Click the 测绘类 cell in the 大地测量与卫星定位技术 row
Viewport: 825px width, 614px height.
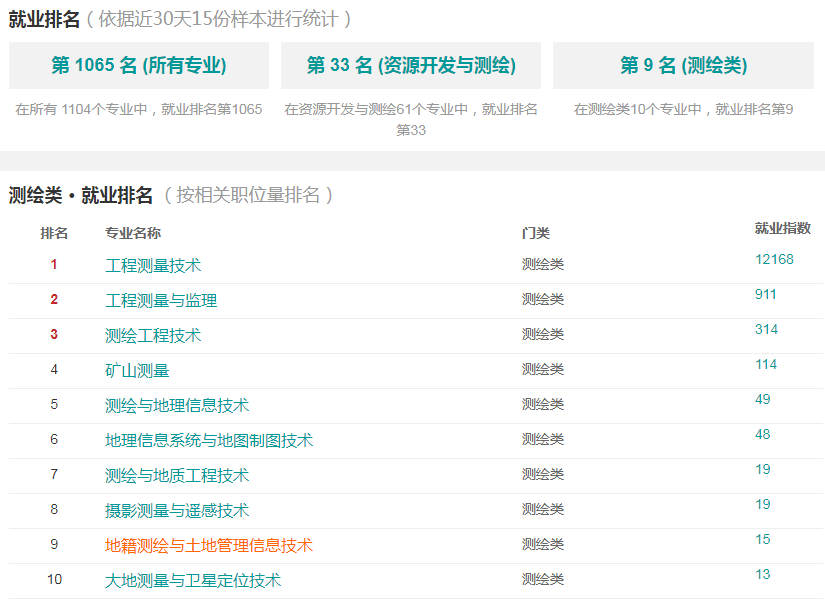(542, 579)
